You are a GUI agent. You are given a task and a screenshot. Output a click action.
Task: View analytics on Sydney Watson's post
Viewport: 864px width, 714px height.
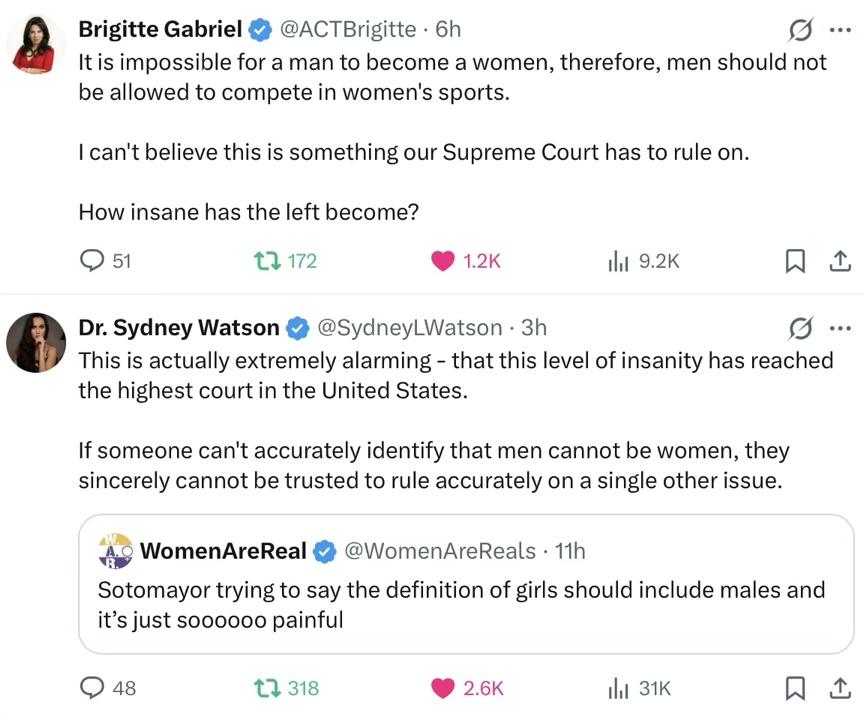(x=619, y=688)
